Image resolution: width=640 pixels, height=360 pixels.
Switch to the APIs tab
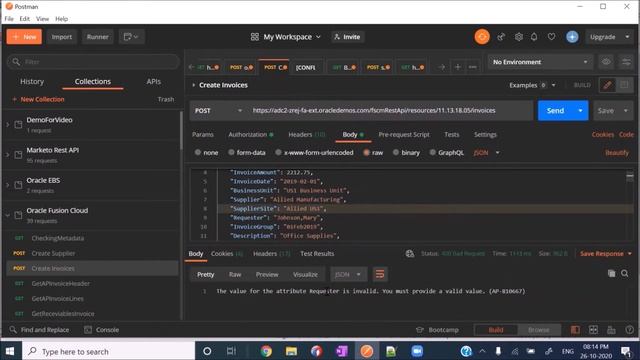click(x=153, y=82)
